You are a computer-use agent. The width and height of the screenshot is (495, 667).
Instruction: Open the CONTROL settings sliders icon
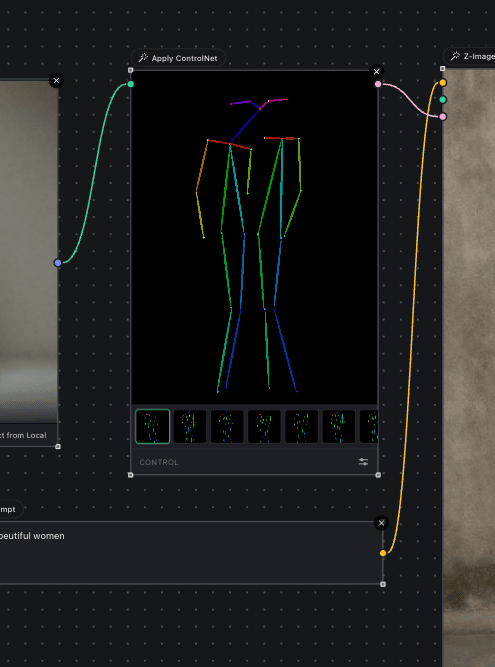pos(363,462)
